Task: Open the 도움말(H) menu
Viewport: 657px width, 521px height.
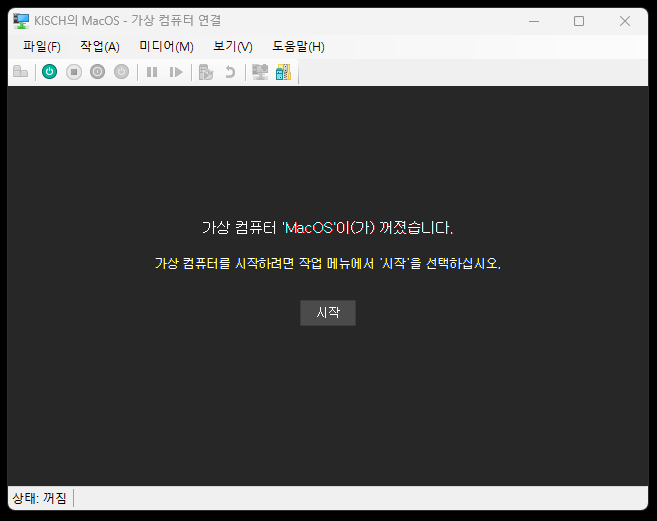Action: click(x=298, y=47)
